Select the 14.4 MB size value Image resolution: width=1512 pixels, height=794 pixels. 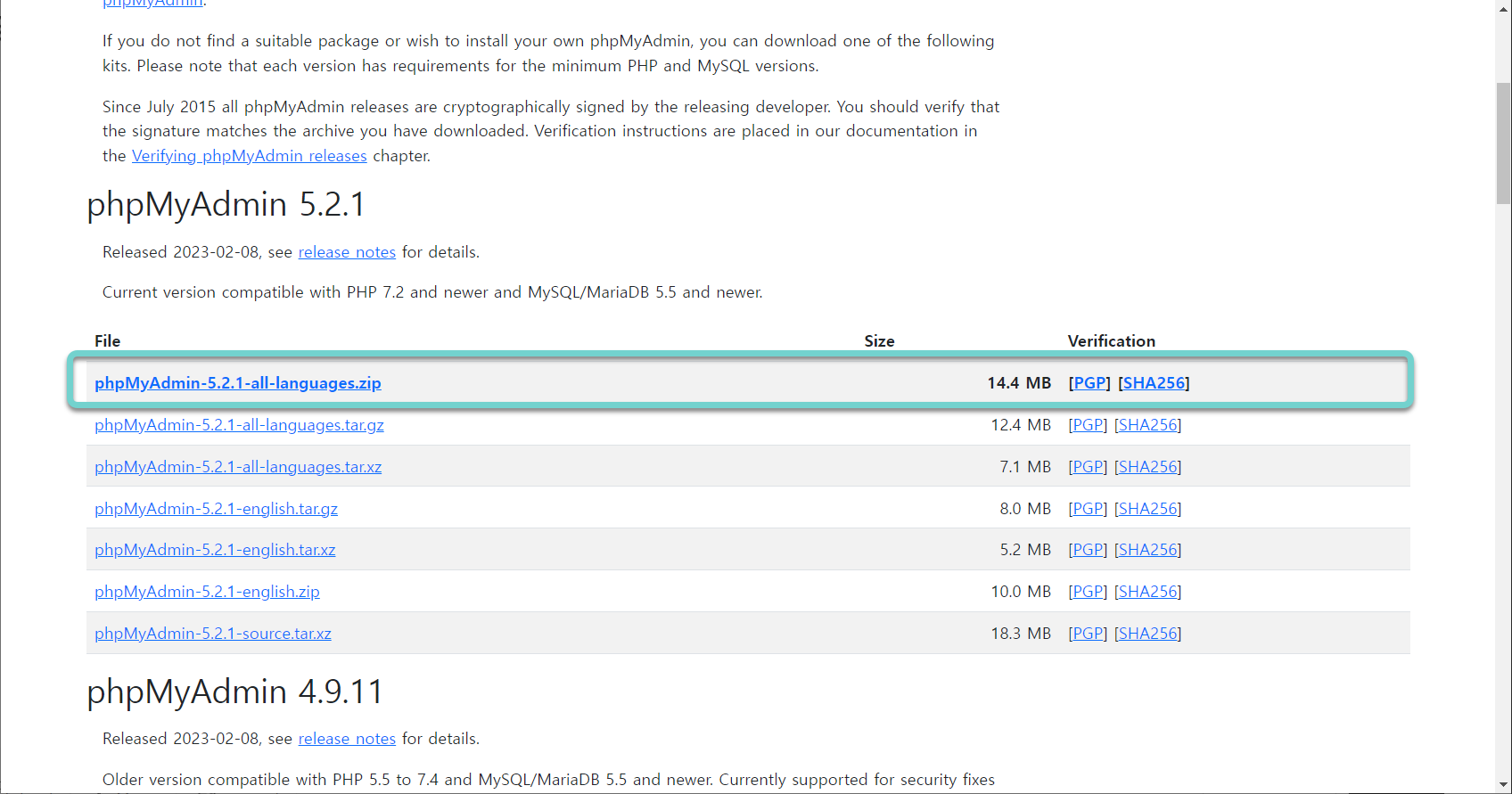tap(1019, 383)
